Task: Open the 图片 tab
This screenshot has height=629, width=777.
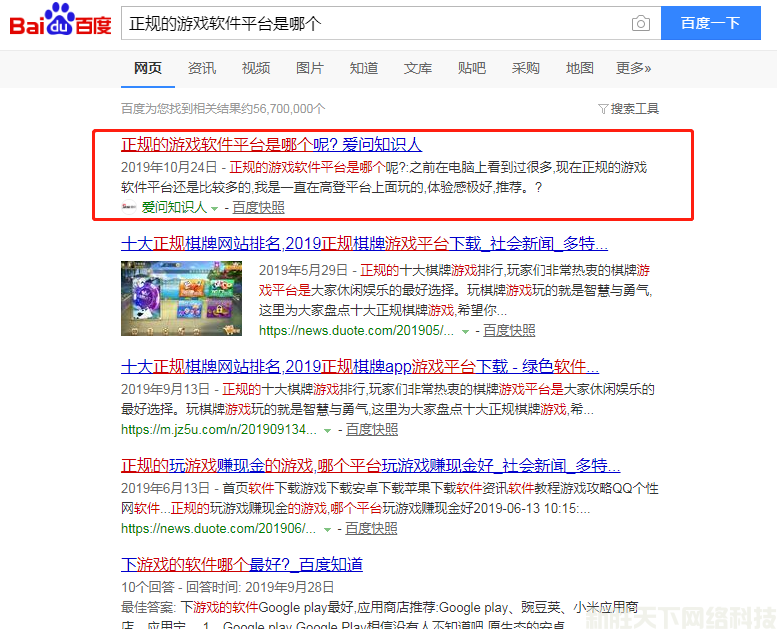Action: (310, 68)
